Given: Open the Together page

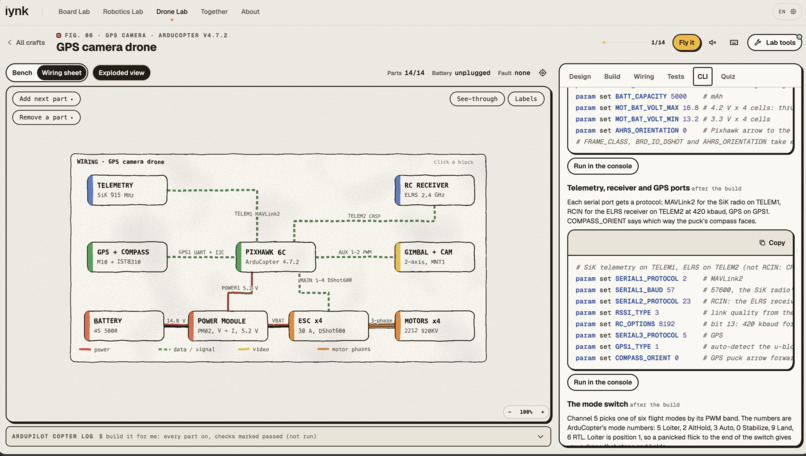Looking at the screenshot, I should [214, 11].
